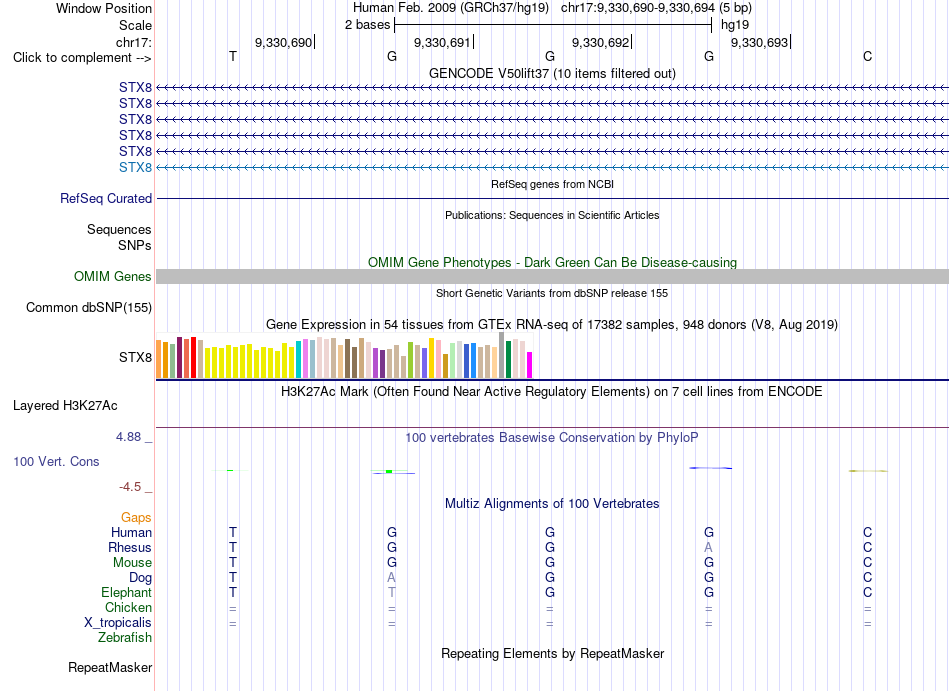The width and height of the screenshot is (950, 691).
Task: Open the OMIM Gene Phenotypes track title
Action: [552, 262]
